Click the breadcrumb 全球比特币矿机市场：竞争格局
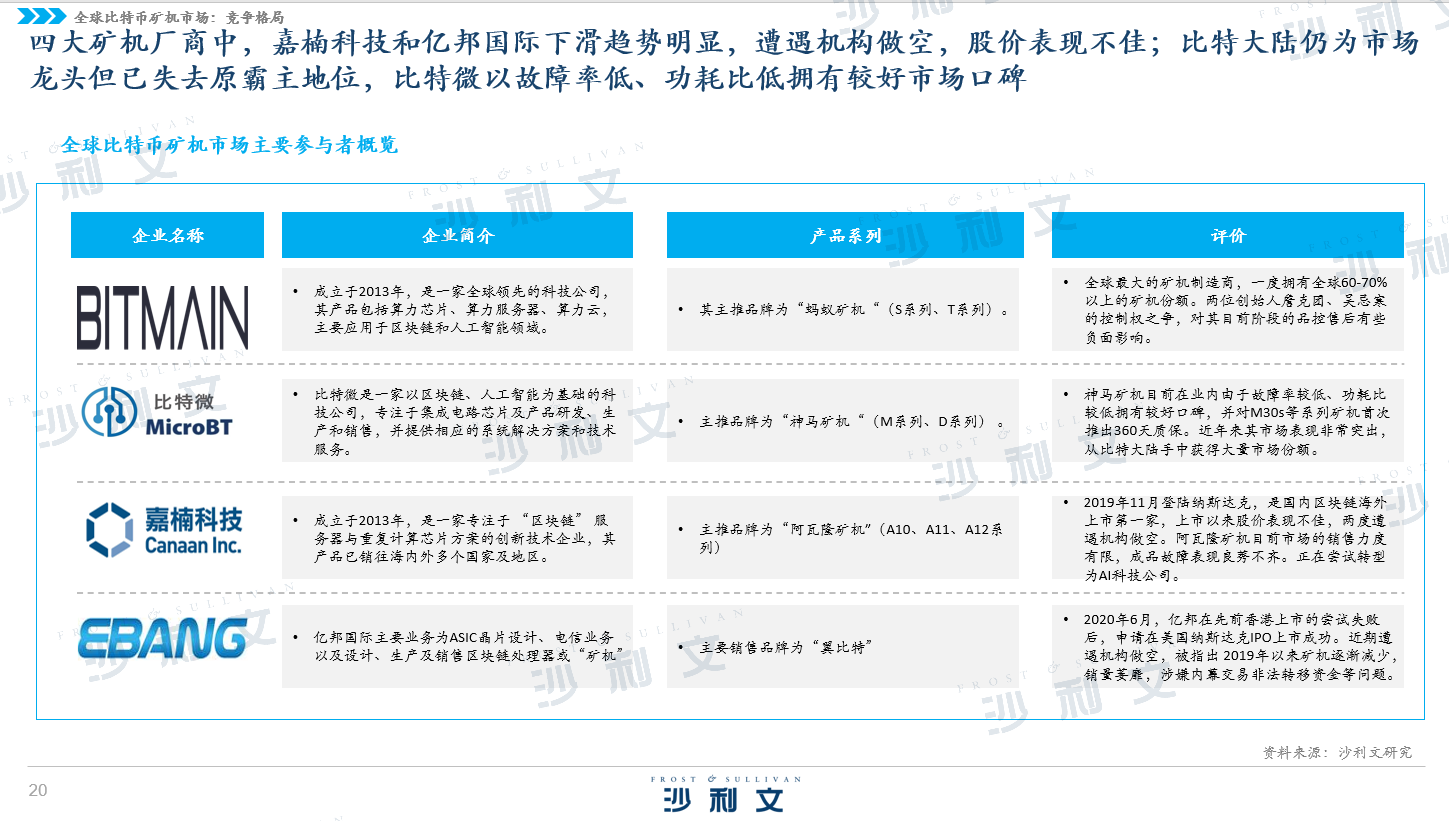 pyautogui.click(x=179, y=17)
